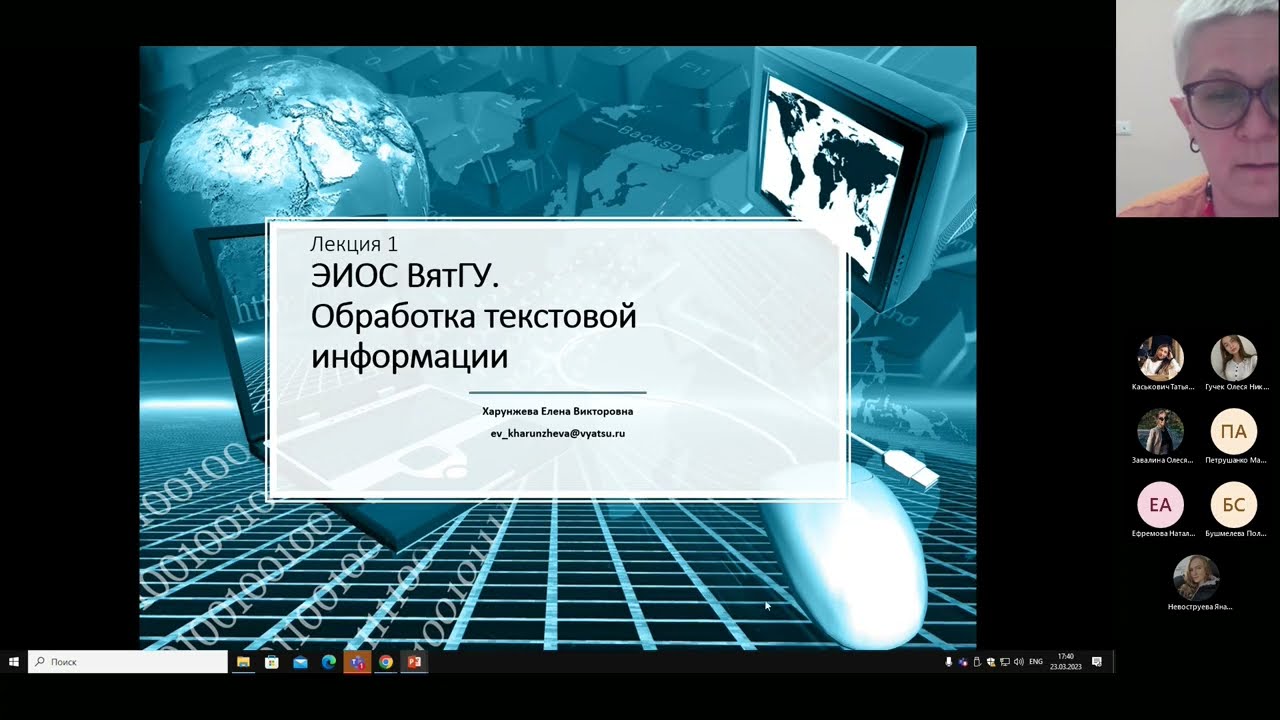Image resolution: width=1280 pixels, height=720 pixels.
Task: Open Google Chrome from the taskbar
Action: [x=386, y=662]
